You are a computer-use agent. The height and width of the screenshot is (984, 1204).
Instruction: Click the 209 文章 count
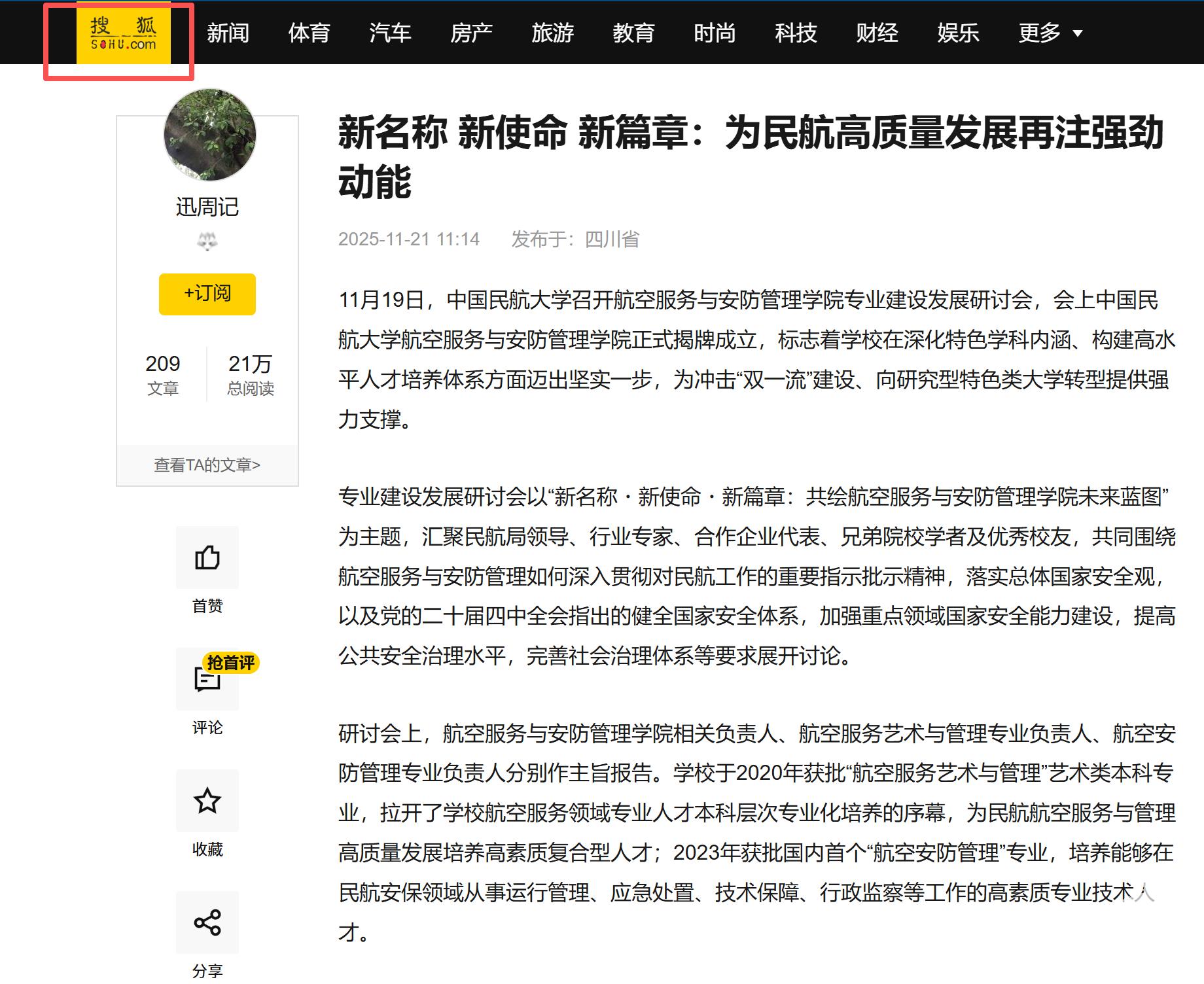click(162, 374)
